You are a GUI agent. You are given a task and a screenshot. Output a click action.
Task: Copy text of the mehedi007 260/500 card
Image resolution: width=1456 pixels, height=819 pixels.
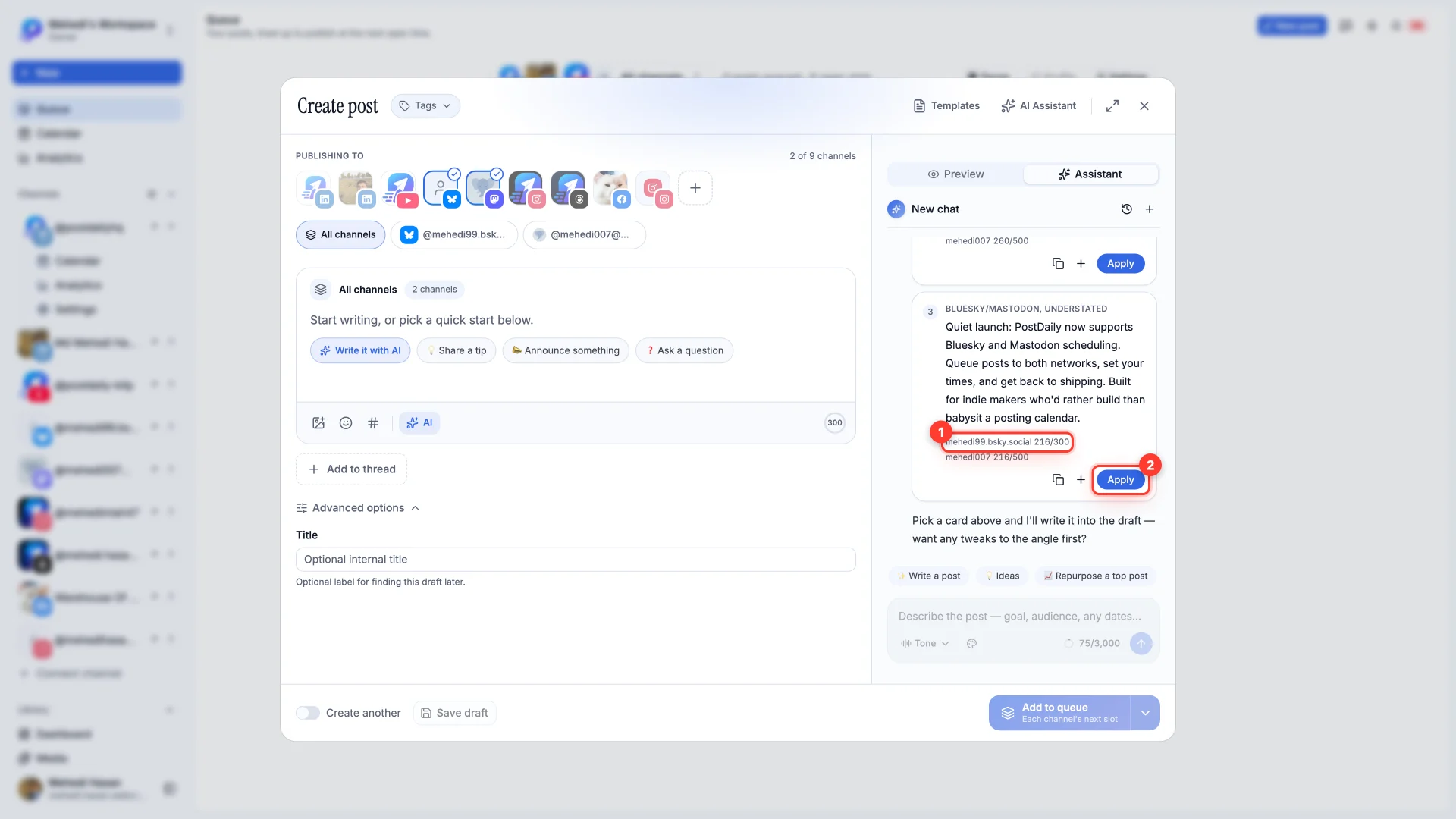click(1058, 264)
